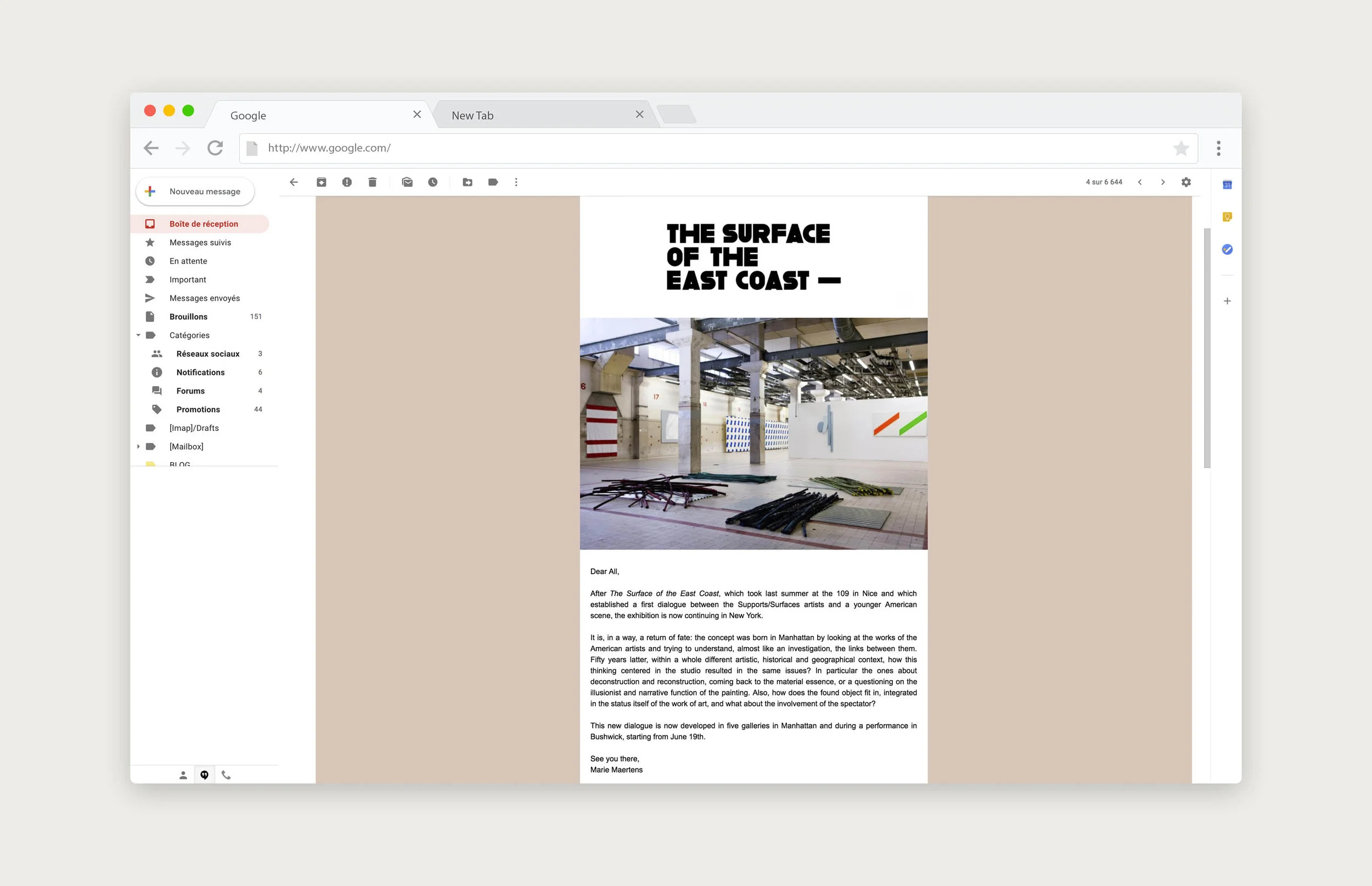
Task: Open Forums category
Action: pos(200,391)
